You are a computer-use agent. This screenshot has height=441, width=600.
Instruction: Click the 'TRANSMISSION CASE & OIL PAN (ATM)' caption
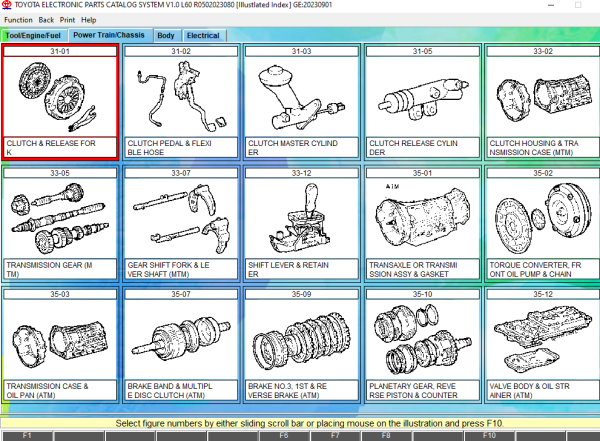click(60, 390)
